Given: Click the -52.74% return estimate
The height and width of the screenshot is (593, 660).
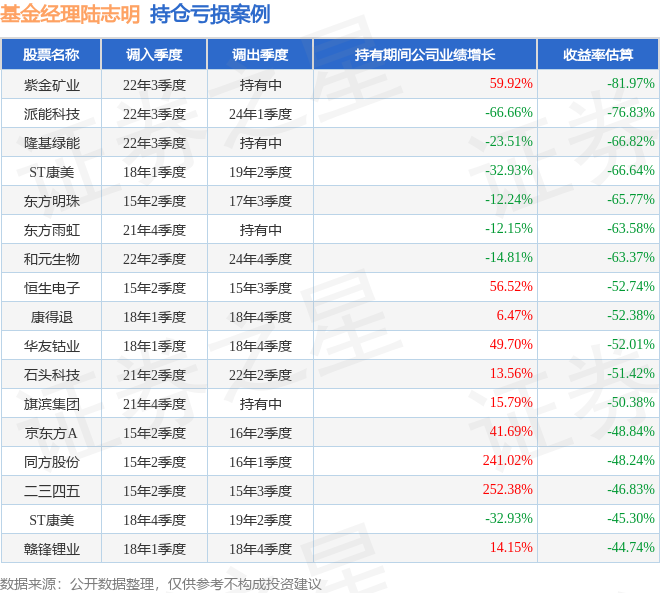Looking at the screenshot, I should point(631,287).
